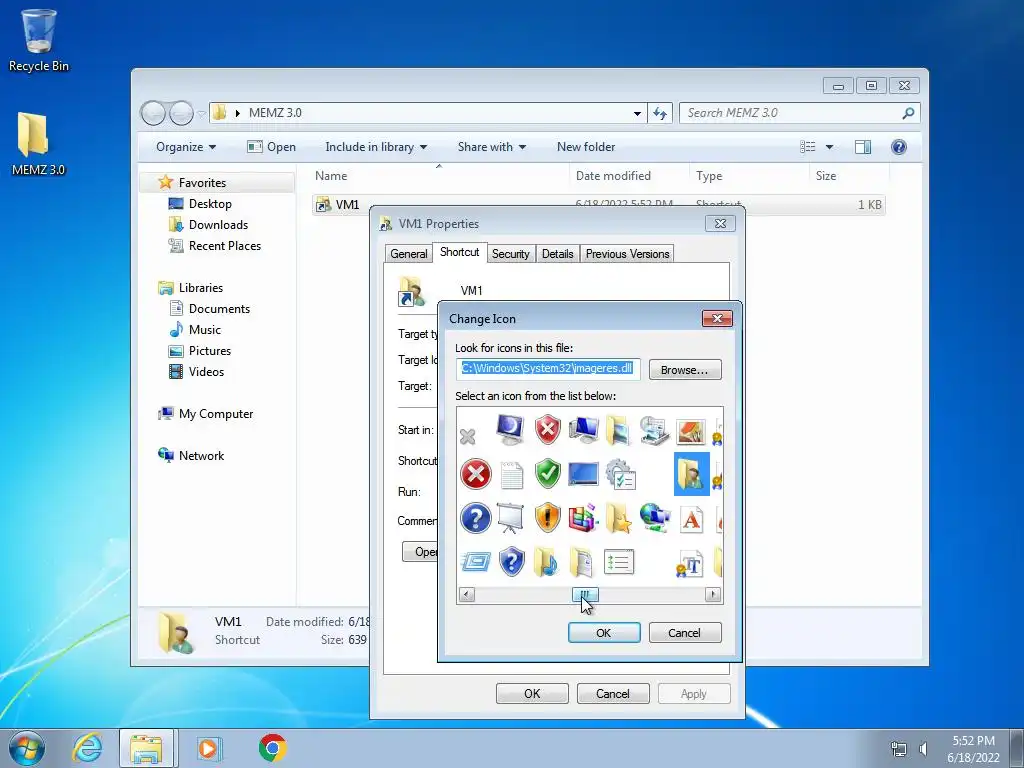Open Documents library in sidebar

coord(219,308)
